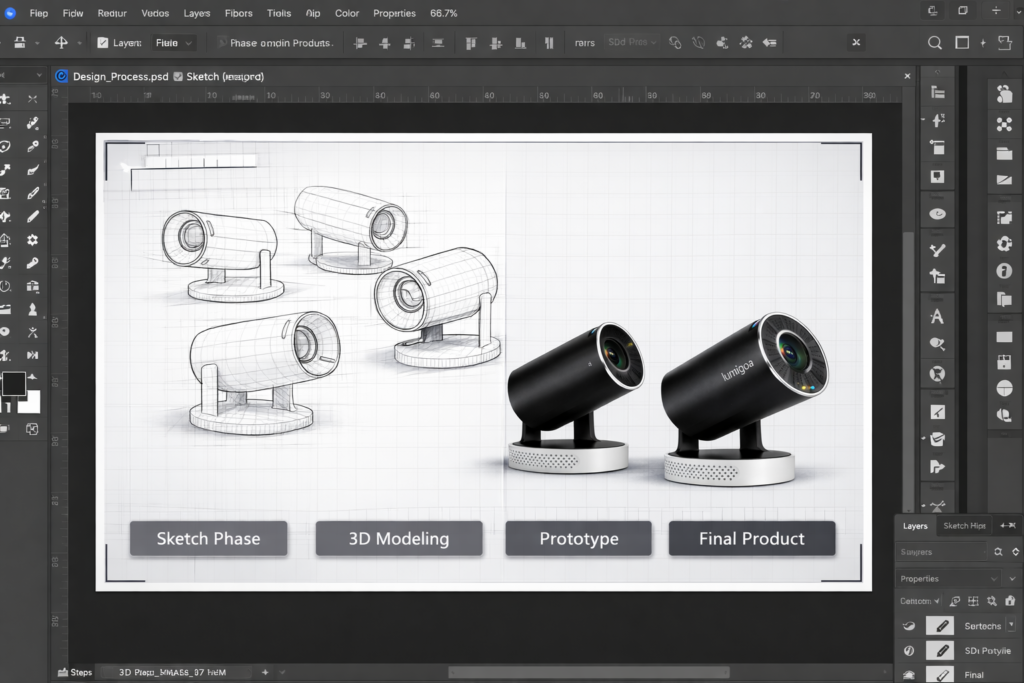The height and width of the screenshot is (683, 1024).
Task: Click the layer search icon next to filter field
Action: [x=998, y=552]
